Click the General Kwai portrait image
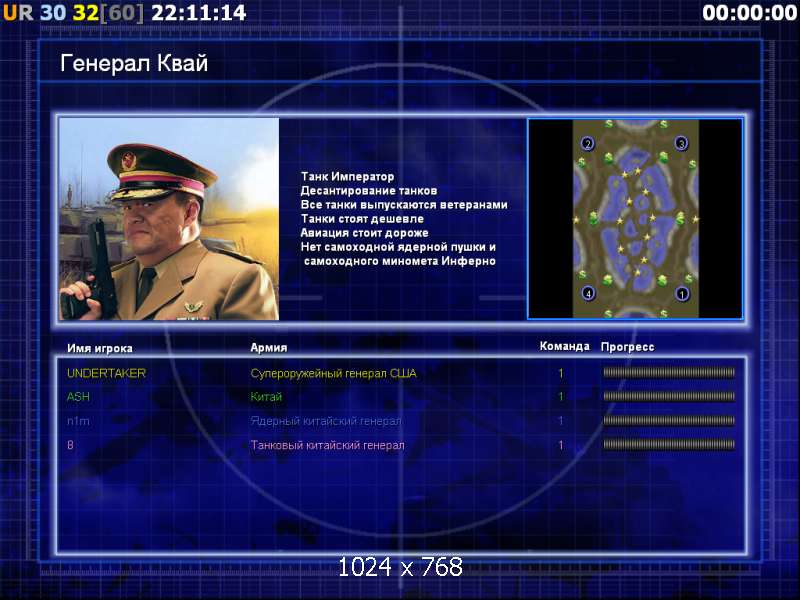Viewport: 800px width, 600px height. tap(169, 219)
